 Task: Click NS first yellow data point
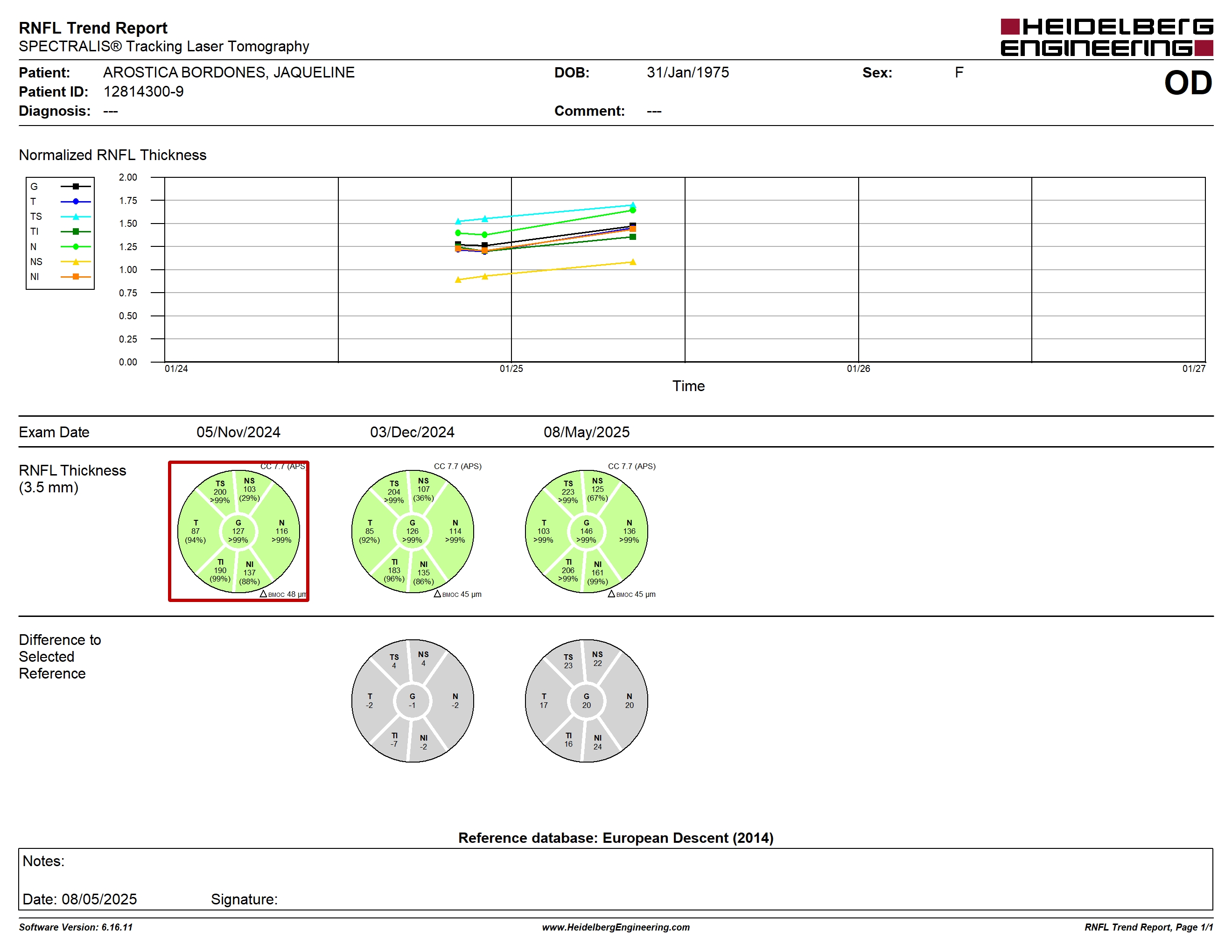click(458, 279)
